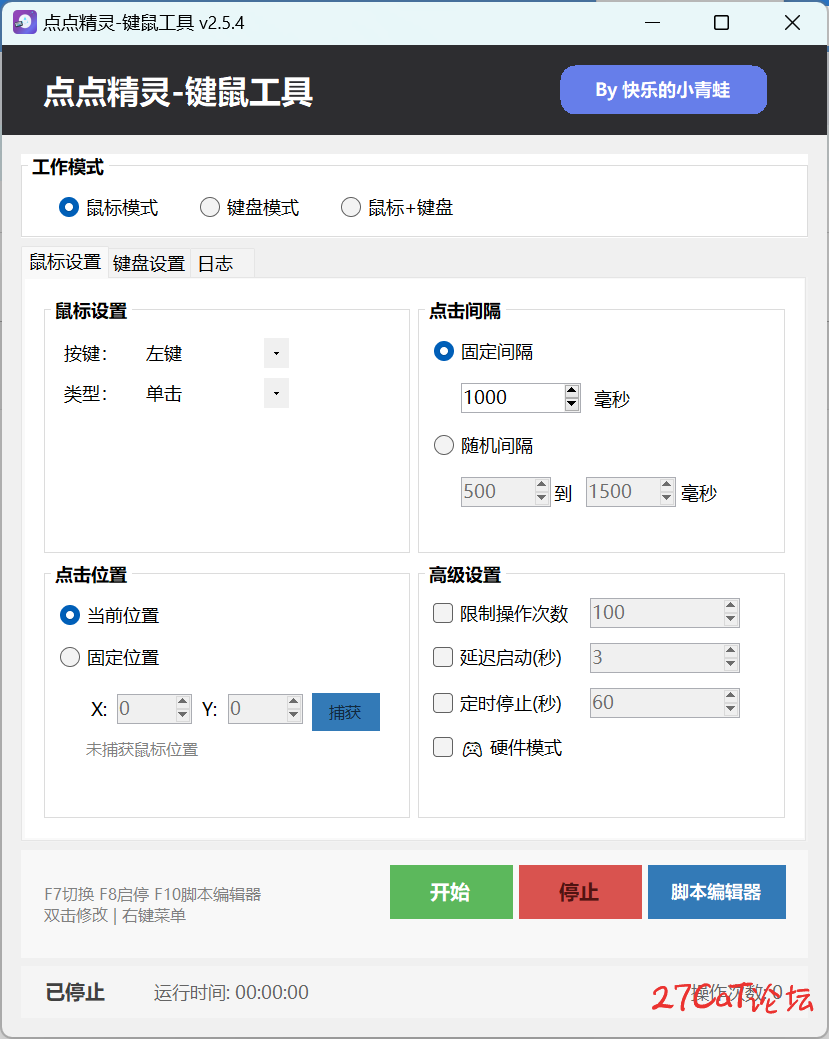The width and height of the screenshot is (829, 1039).
Task: Open the 按键 mouse button dropdown
Action: pos(276,354)
